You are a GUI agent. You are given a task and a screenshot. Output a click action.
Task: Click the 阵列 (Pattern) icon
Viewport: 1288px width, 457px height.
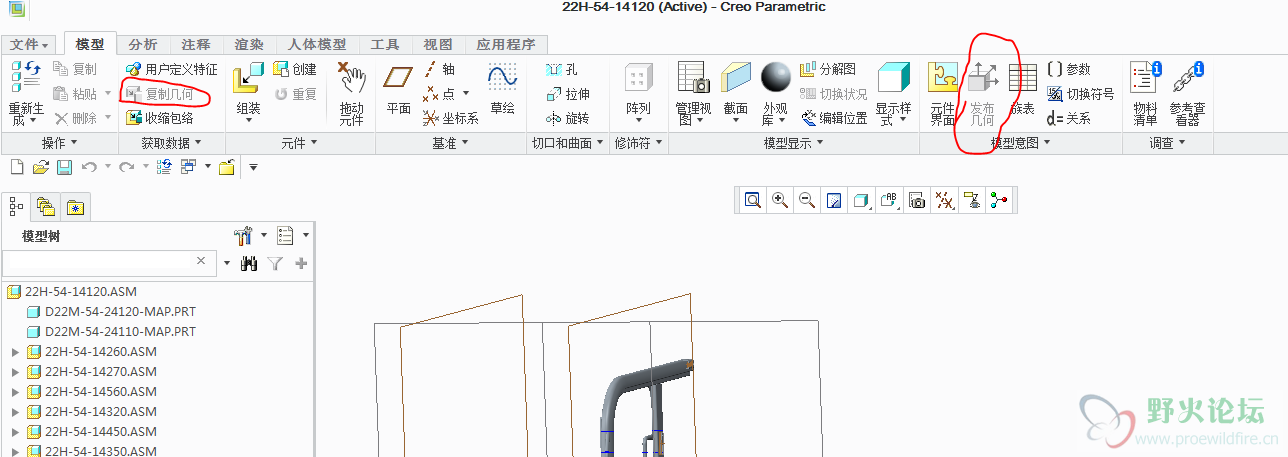(x=638, y=77)
